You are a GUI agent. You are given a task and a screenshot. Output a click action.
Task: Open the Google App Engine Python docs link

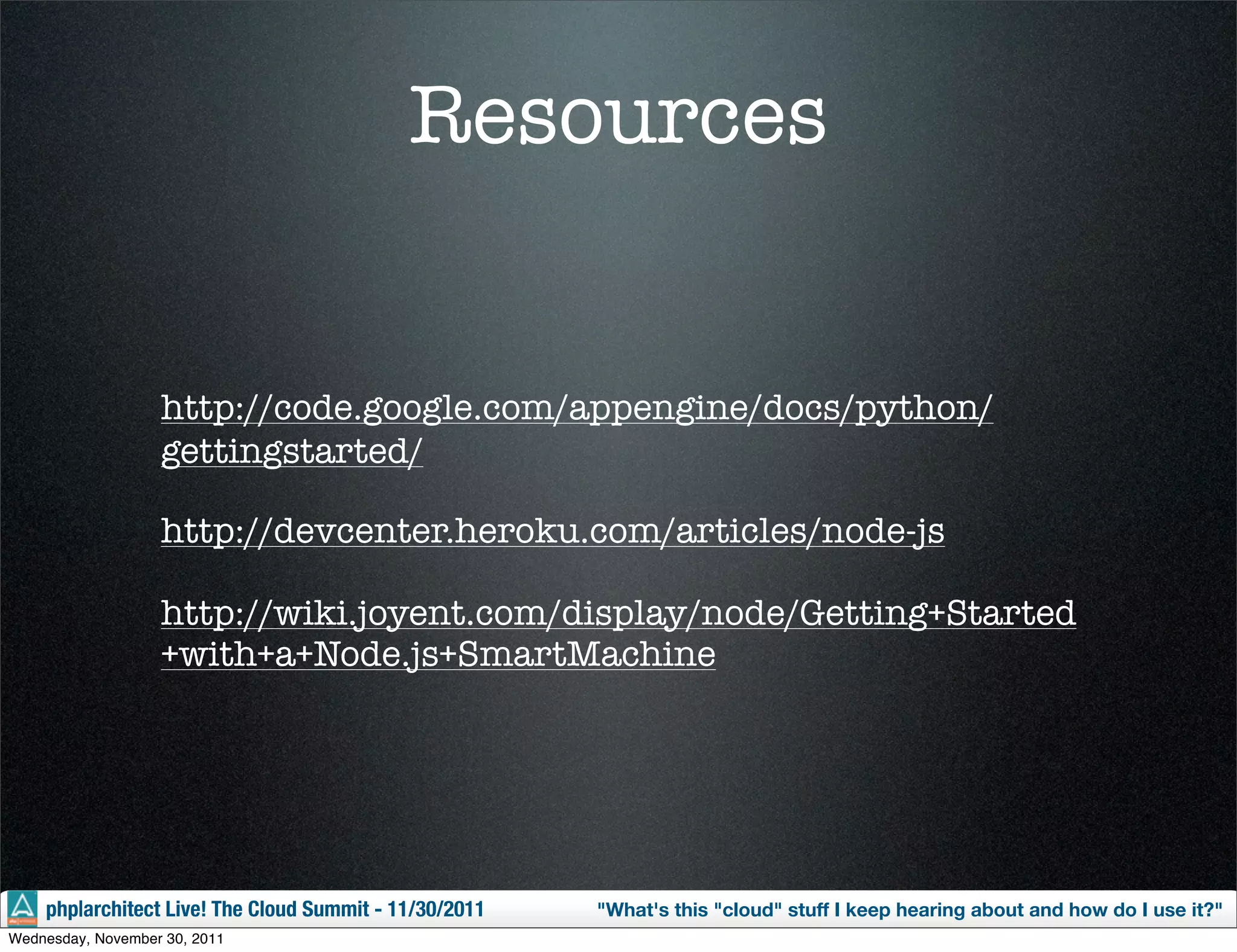click(577, 429)
